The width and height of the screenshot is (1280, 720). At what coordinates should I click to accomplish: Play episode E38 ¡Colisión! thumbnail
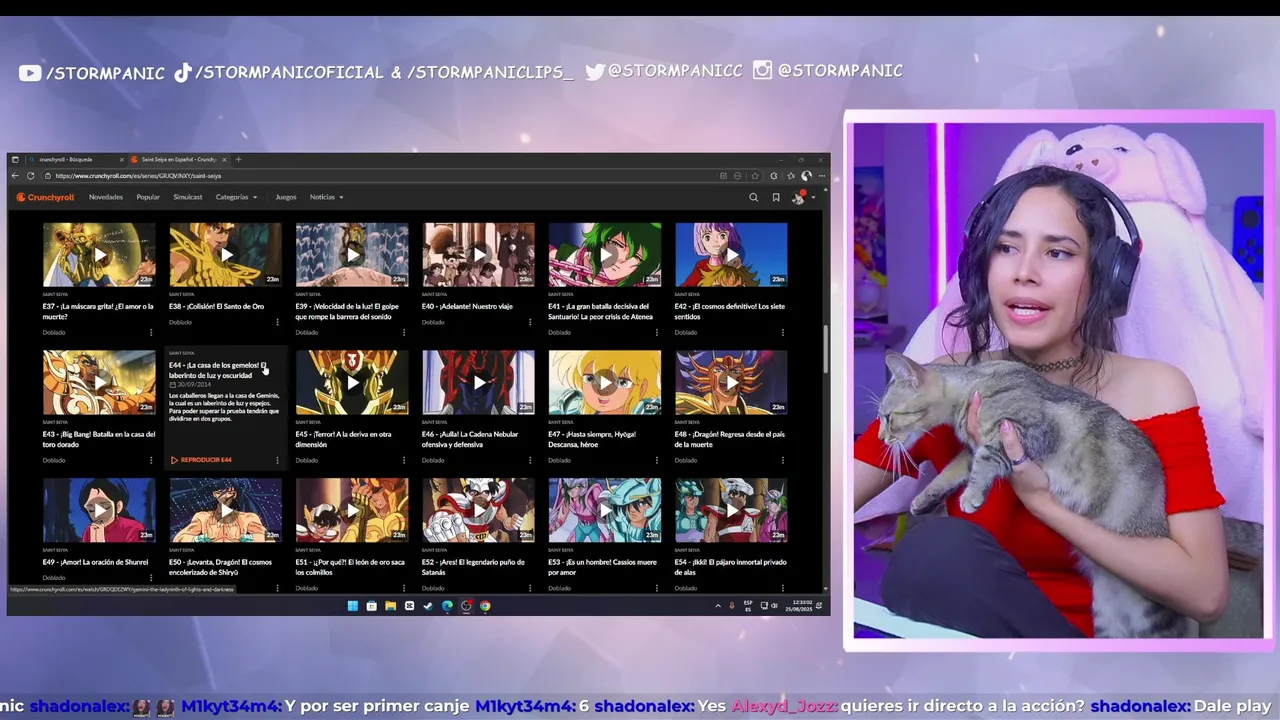(225, 255)
